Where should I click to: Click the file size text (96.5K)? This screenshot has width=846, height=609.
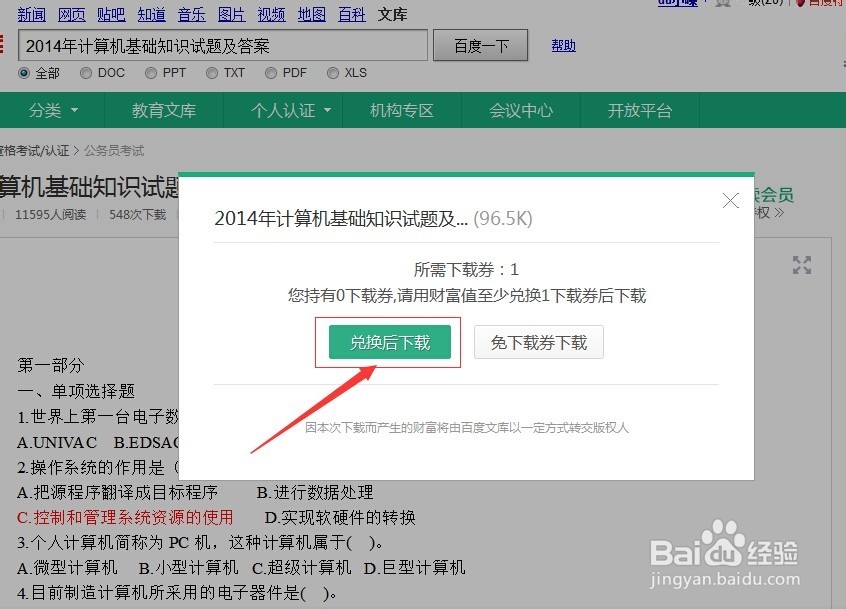click(503, 218)
